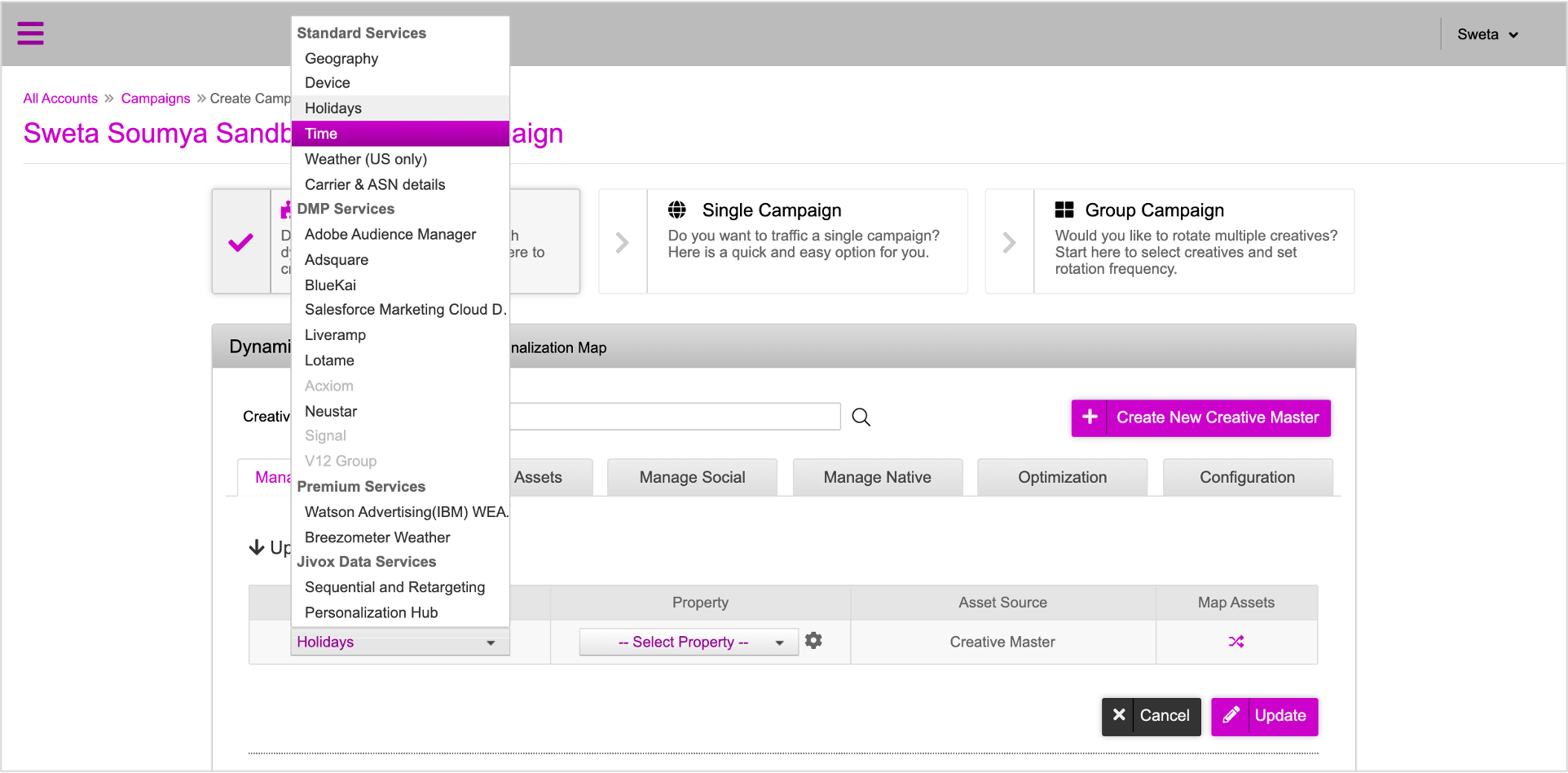The image size is (1568, 773).
Task: Collapse the Holidays service dropdown
Action: (399, 643)
